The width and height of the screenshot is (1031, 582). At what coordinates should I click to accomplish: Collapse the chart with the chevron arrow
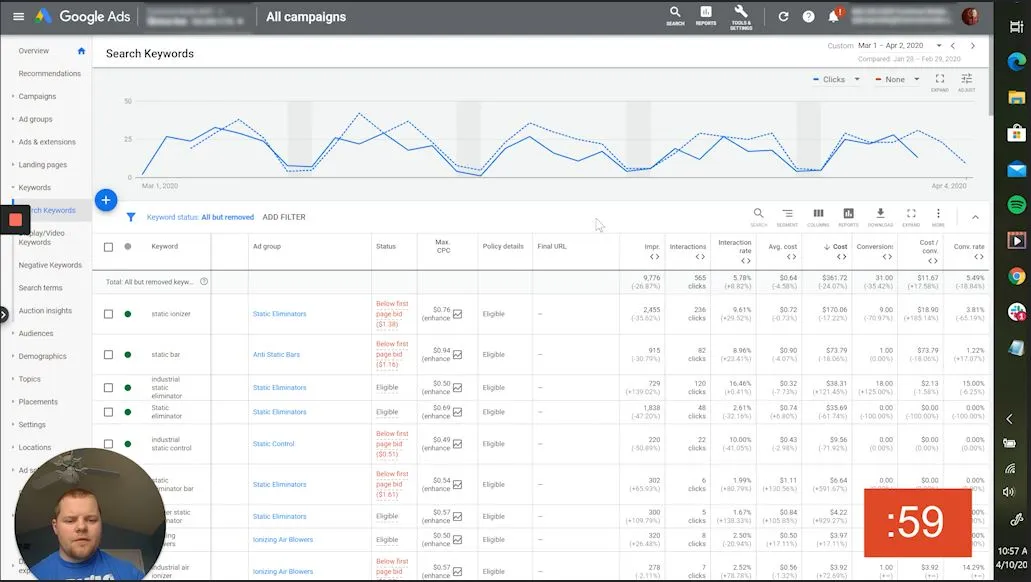[x=975, y=217]
